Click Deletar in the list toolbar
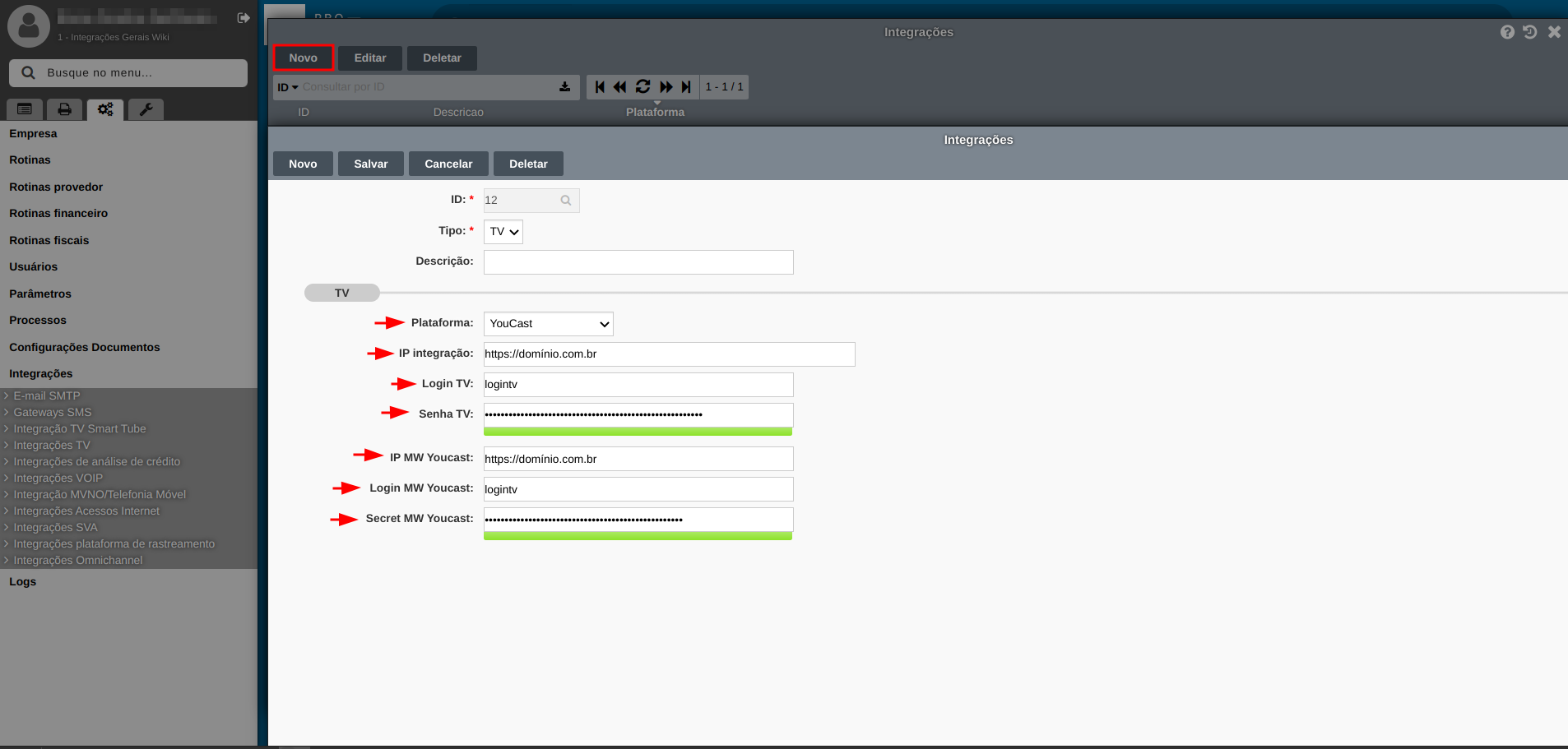The image size is (1568, 749). [x=442, y=58]
